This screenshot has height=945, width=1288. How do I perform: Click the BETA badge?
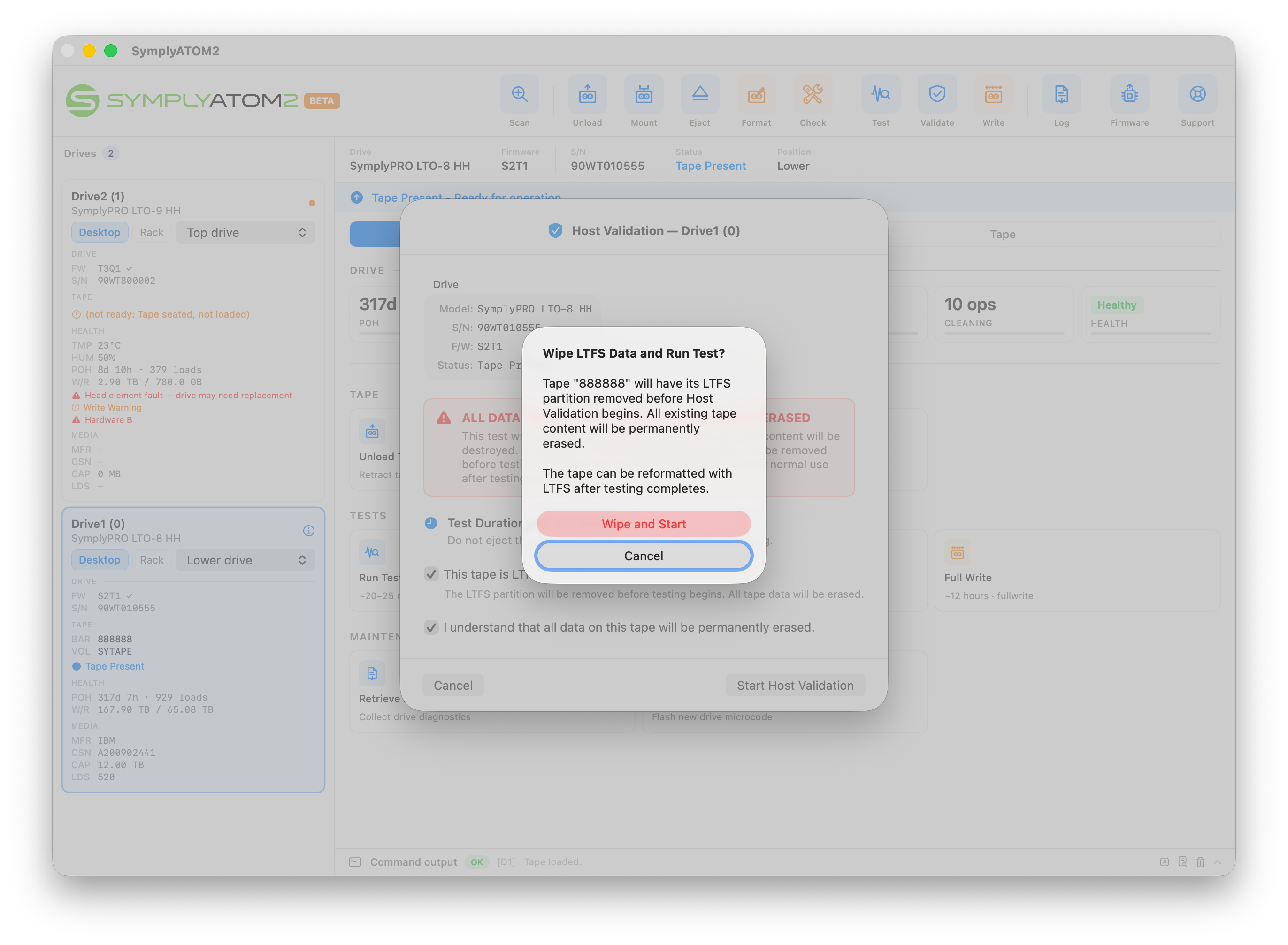tap(322, 101)
